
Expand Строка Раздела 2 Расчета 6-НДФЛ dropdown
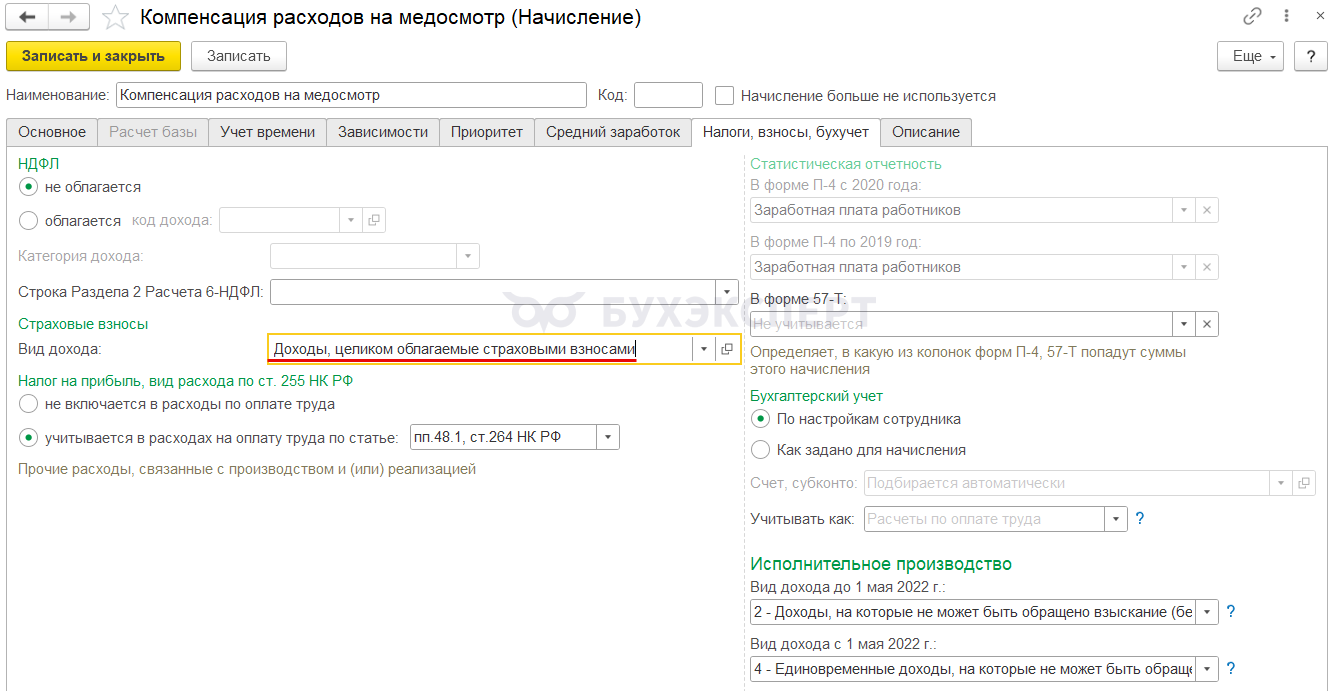click(727, 292)
